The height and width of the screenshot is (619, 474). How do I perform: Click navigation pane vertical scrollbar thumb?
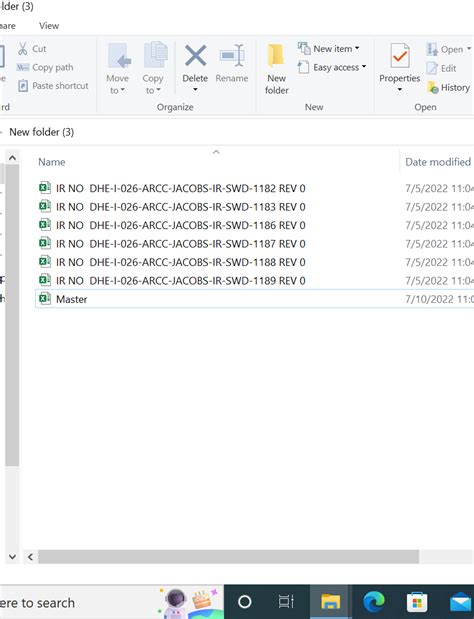coord(12,315)
